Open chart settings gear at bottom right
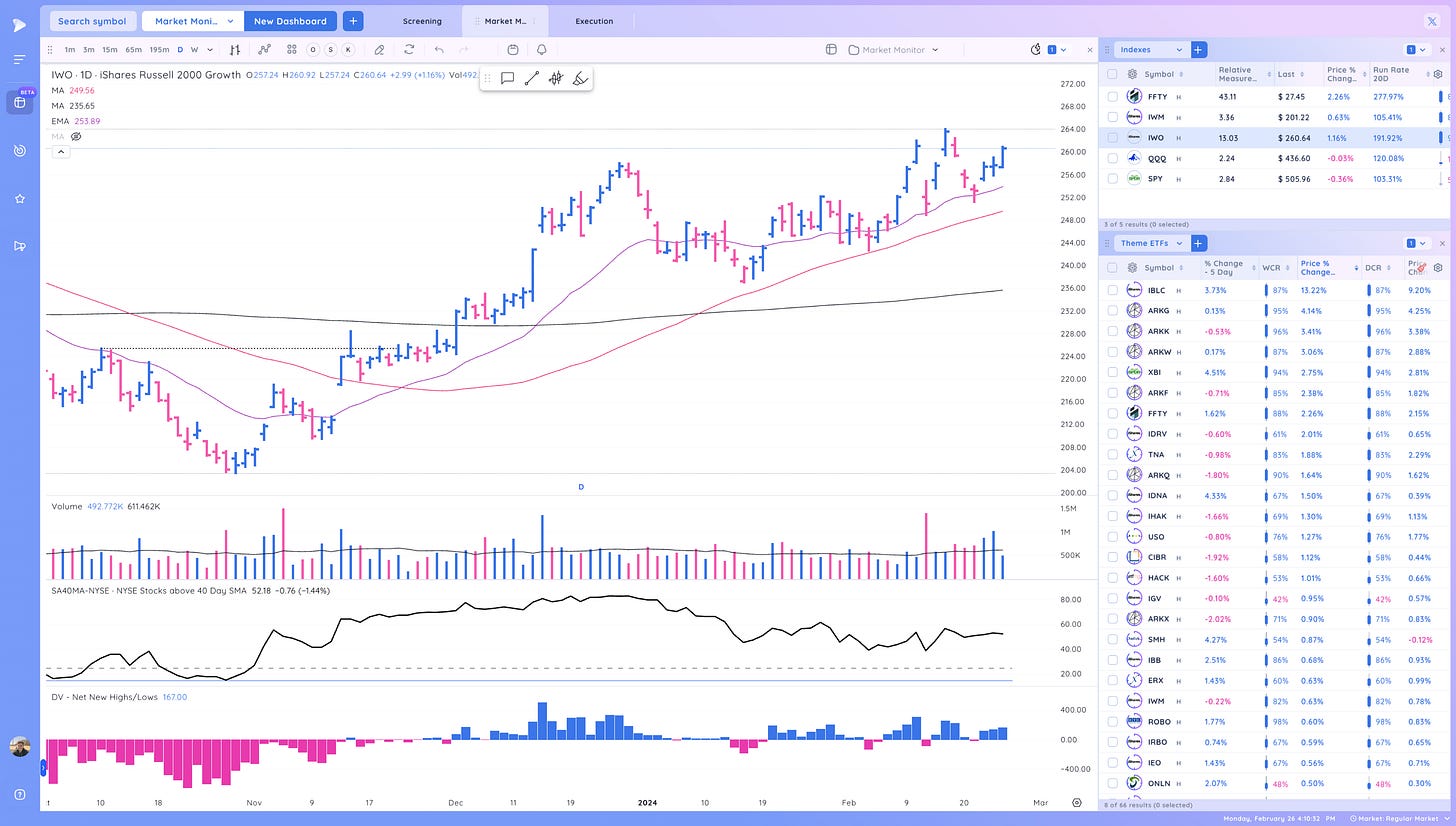The width and height of the screenshot is (1456, 826). click(1077, 802)
